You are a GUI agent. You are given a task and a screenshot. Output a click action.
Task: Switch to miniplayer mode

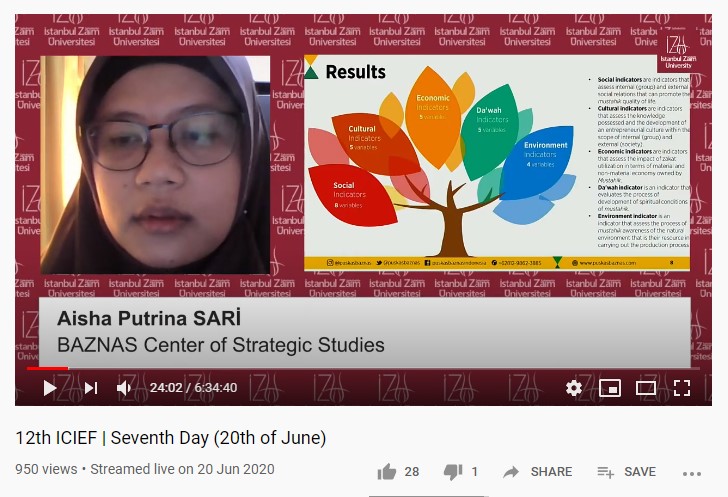coord(609,388)
